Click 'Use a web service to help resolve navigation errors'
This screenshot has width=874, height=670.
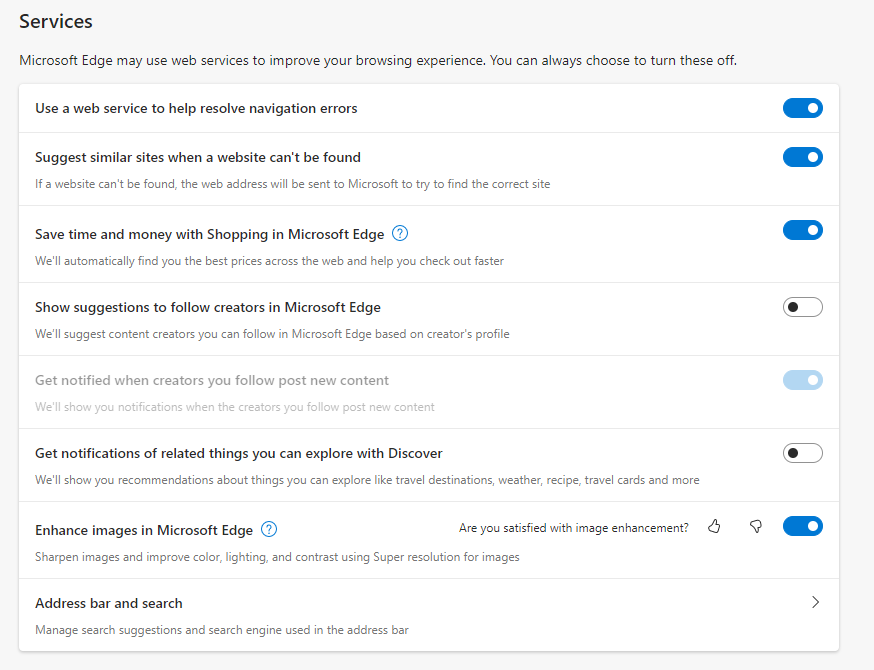[196, 108]
